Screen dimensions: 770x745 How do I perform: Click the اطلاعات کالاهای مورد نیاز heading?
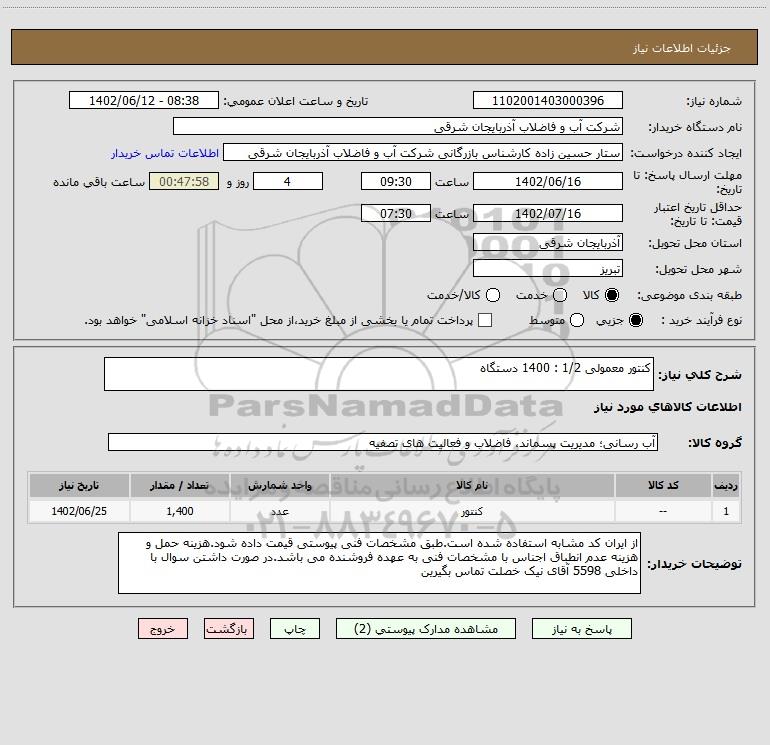(667, 407)
